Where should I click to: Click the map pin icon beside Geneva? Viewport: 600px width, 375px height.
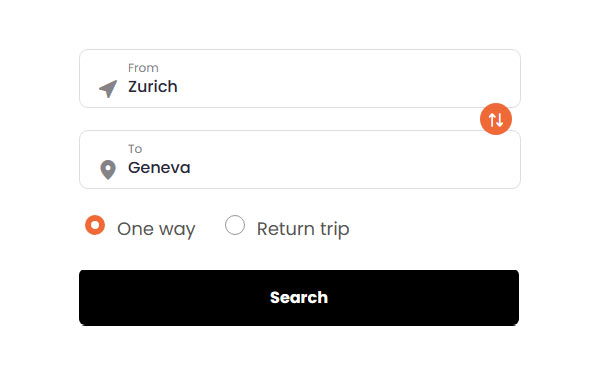pos(108,170)
